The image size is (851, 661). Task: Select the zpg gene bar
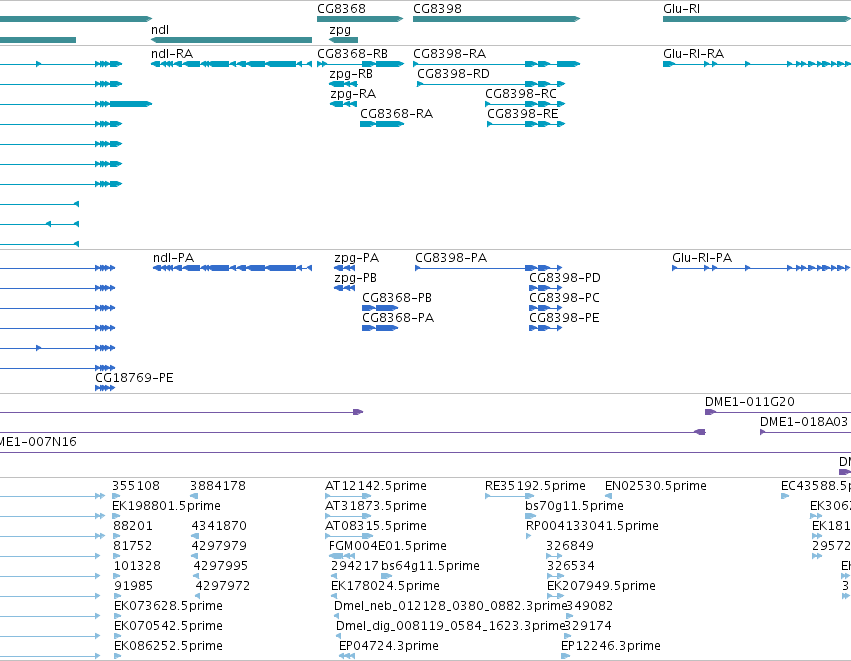pos(344,40)
